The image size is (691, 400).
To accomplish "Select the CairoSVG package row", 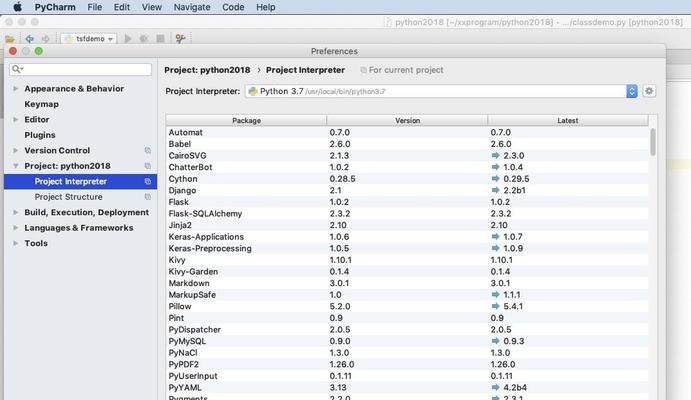I will tap(407, 156).
